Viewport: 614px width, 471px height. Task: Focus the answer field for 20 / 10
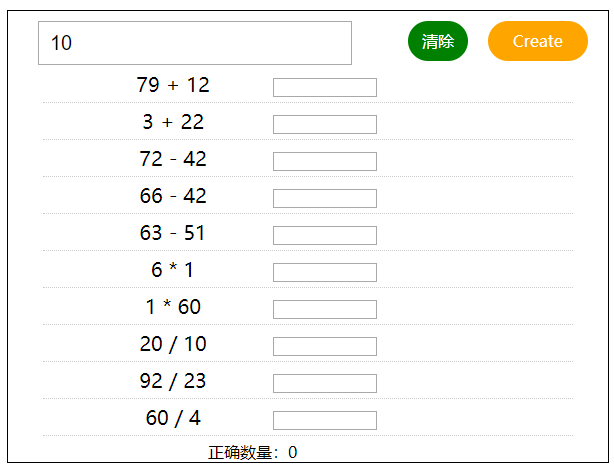coord(324,346)
